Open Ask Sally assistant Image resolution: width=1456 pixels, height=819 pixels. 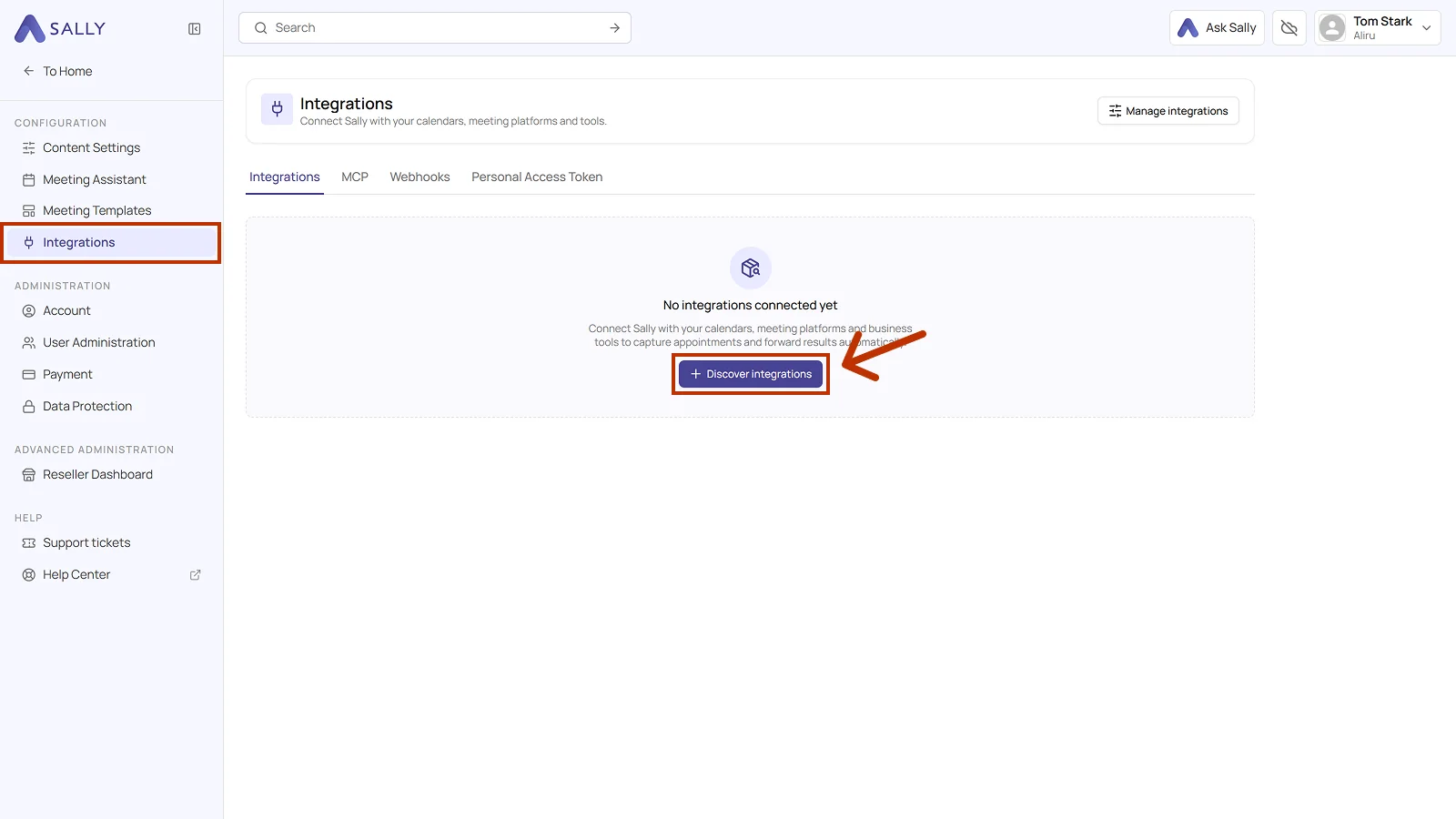tap(1217, 28)
